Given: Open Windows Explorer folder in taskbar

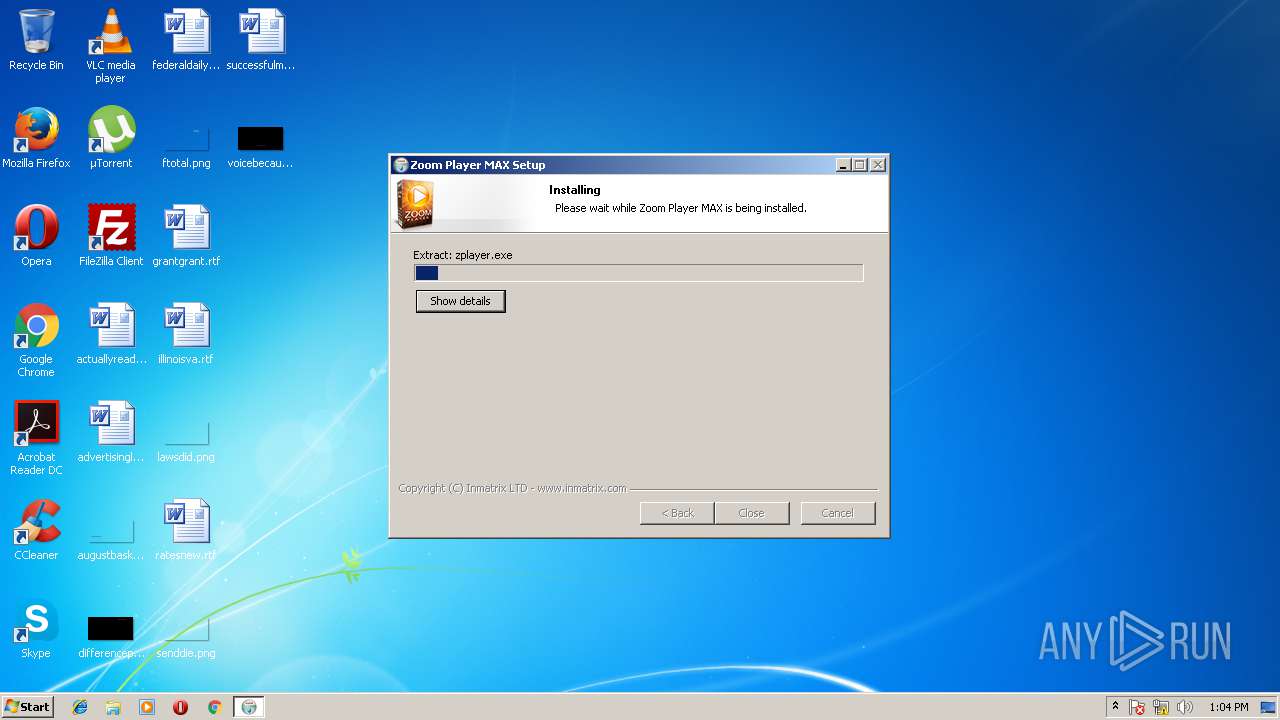Looking at the screenshot, I should [113, 707].
